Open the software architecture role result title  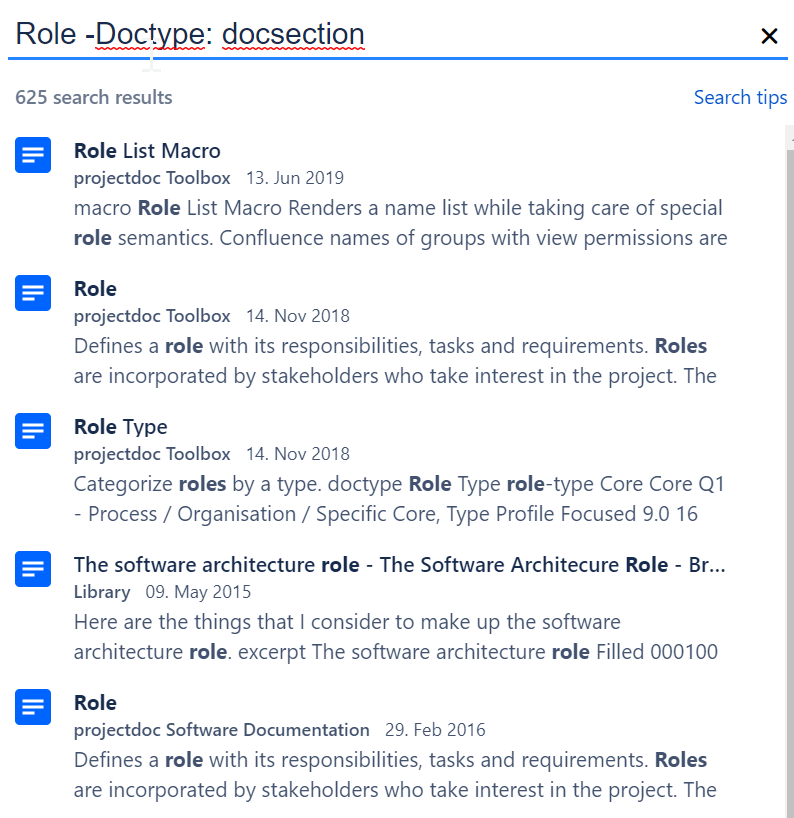click(x=399, y=565)
